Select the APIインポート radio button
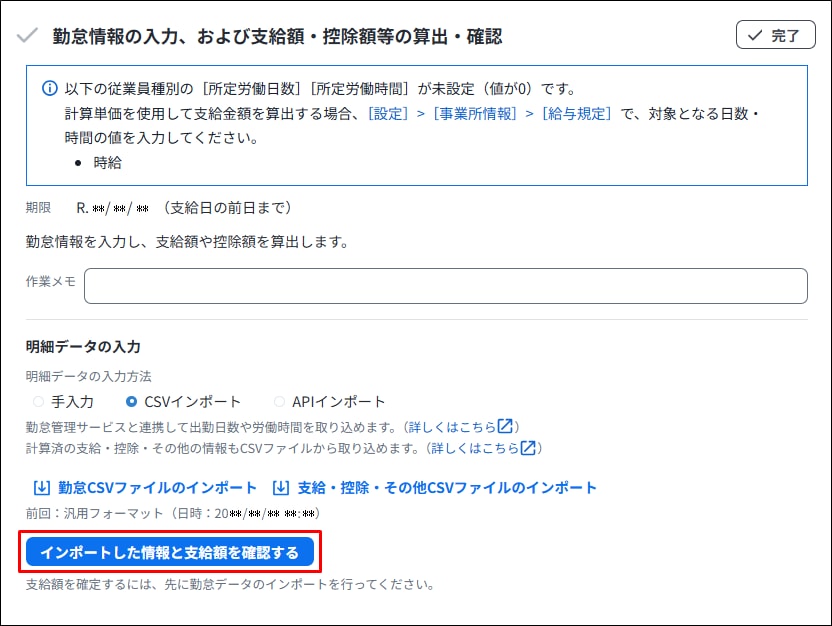The width and height of the screenshot is (832, 626). coord(279,402)
